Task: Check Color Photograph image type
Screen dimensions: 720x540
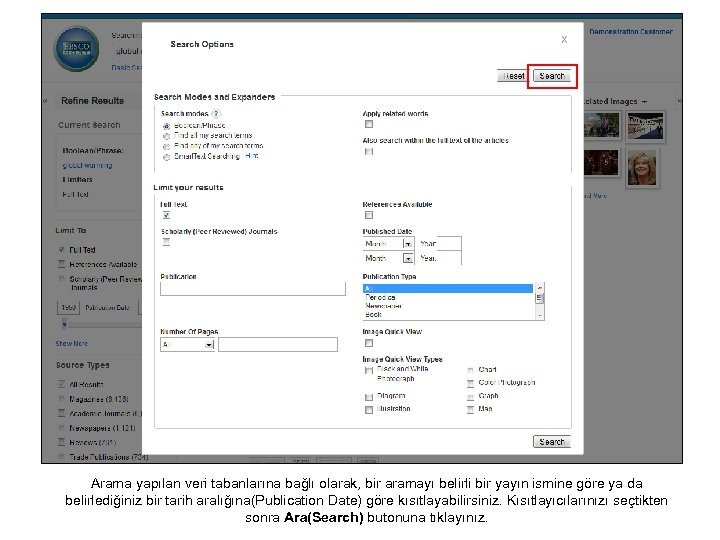Action: coord(470,383)
